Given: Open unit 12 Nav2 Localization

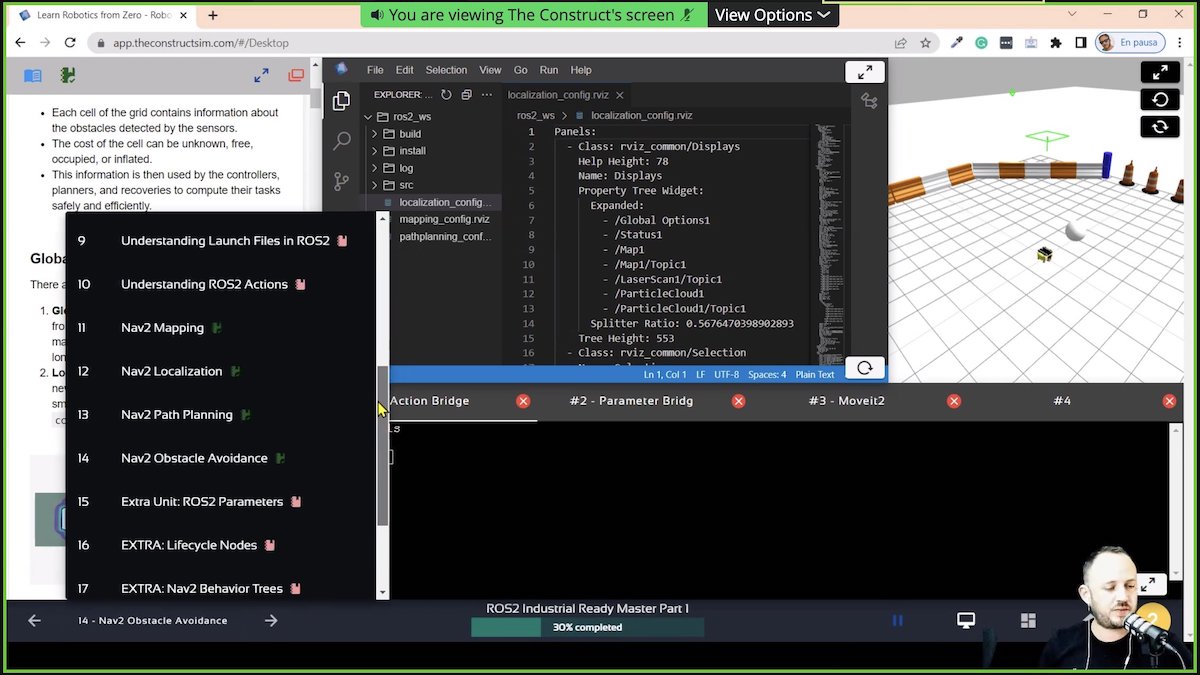Looking at the screenshot, I should (x=172, y=371).
